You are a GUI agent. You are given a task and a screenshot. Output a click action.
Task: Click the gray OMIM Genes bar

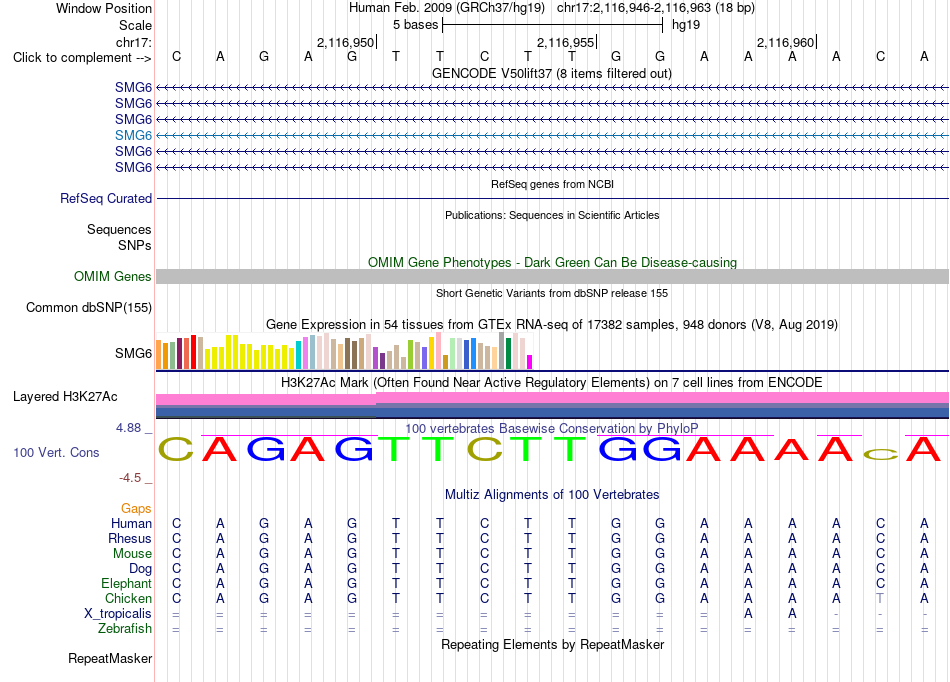[x=552, y=276]
